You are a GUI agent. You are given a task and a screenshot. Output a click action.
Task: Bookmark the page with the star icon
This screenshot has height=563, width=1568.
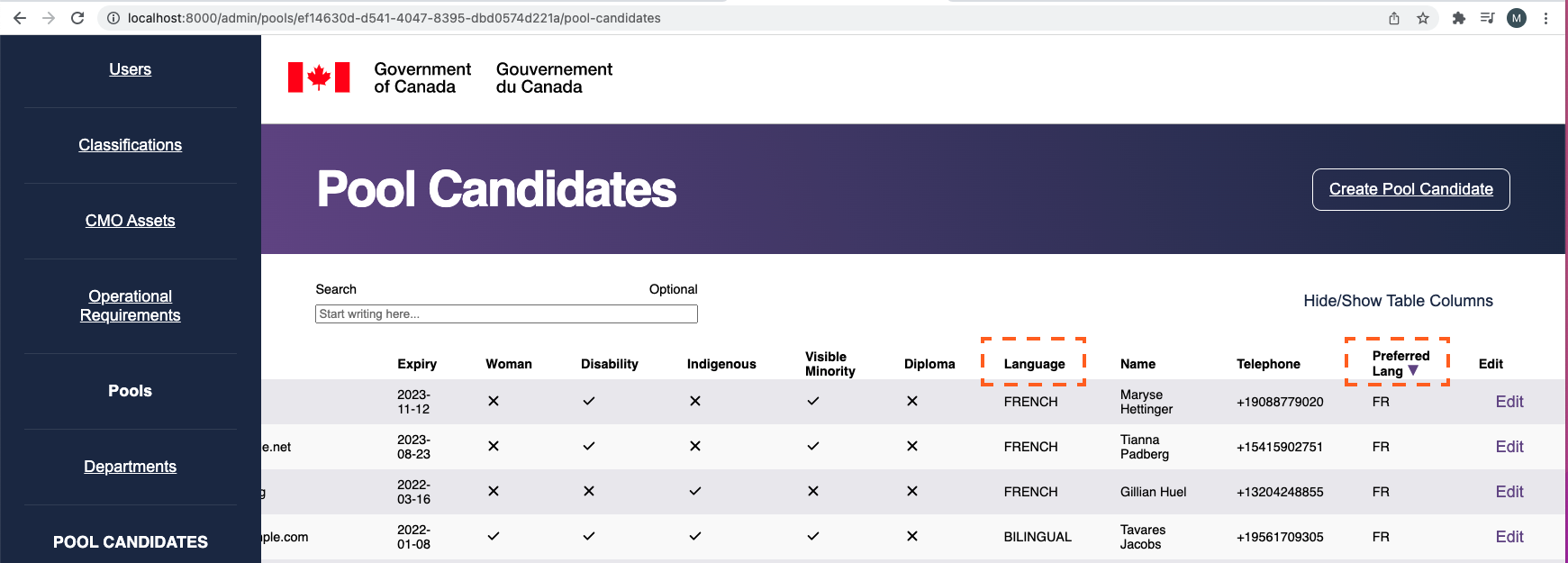[x=1423, y=17]
